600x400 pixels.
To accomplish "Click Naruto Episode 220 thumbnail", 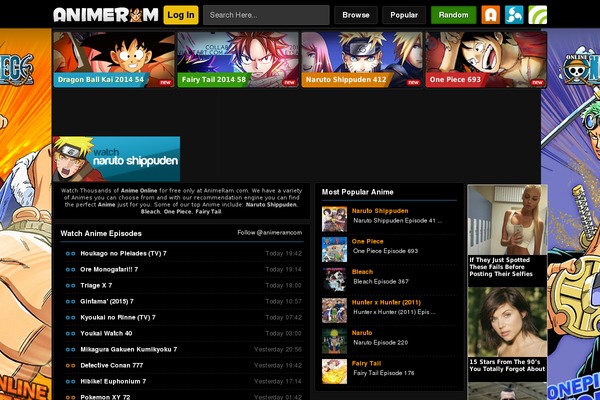I will click(x=334, y=341).
